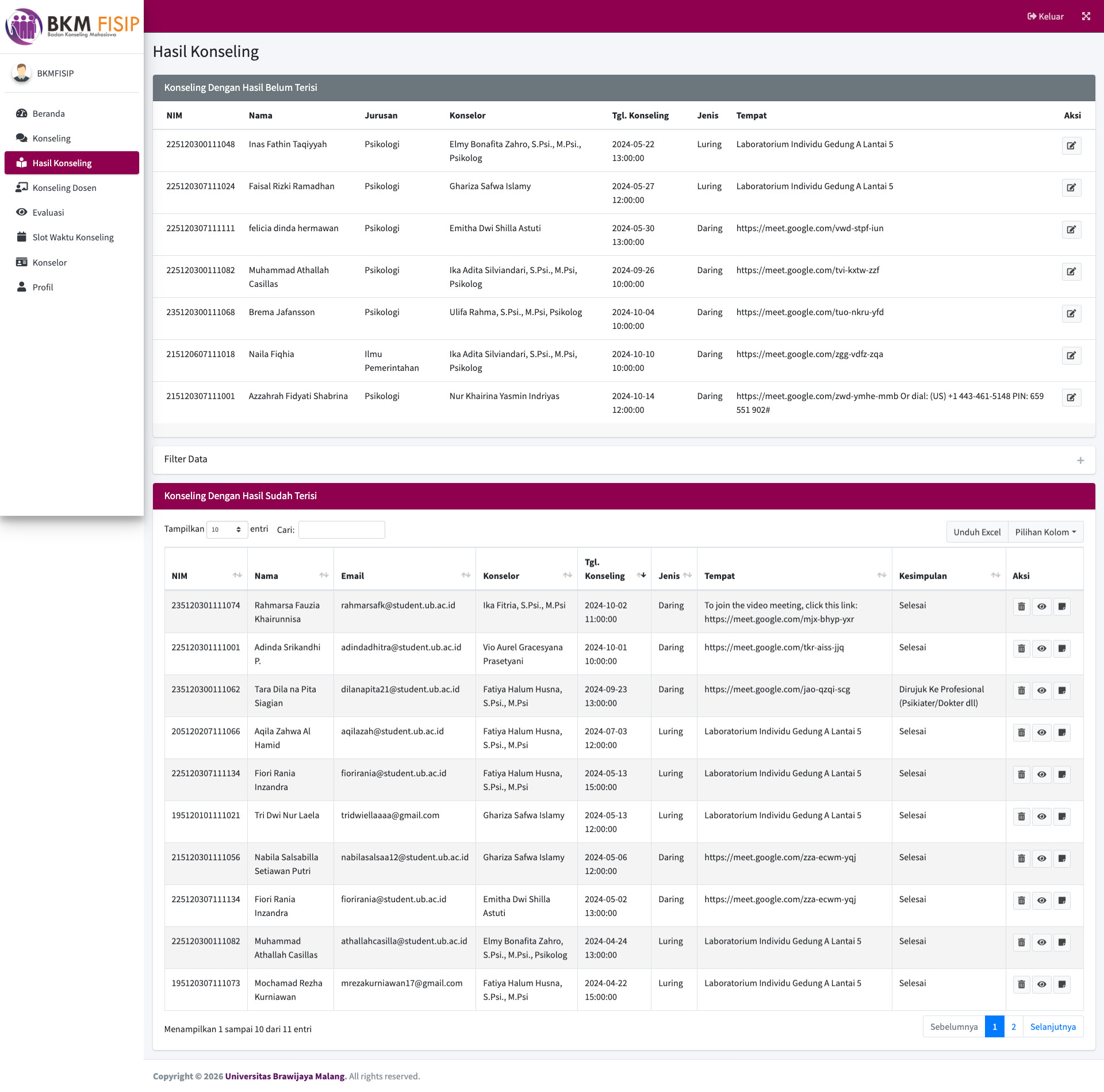This screenshot has width=1104, height=1092.
Task: Expand the Filter Data section
Action: [x=1080, y=459]
